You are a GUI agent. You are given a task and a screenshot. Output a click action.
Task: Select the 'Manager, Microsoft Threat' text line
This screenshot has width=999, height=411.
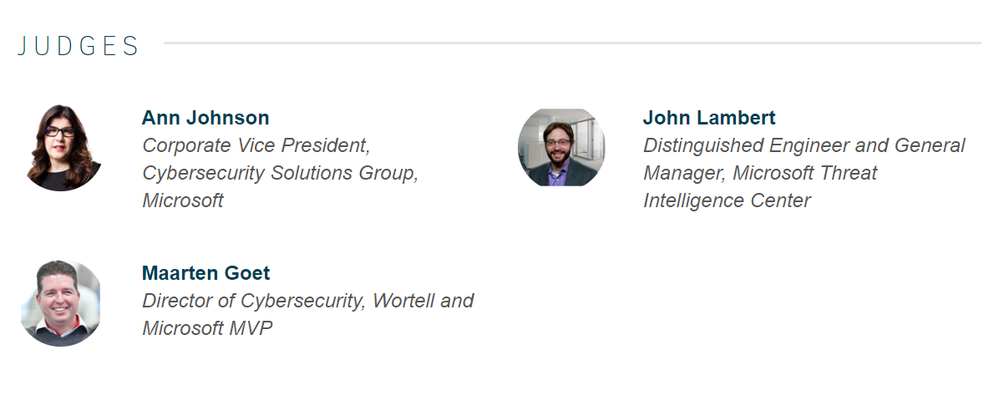[760, 173]
